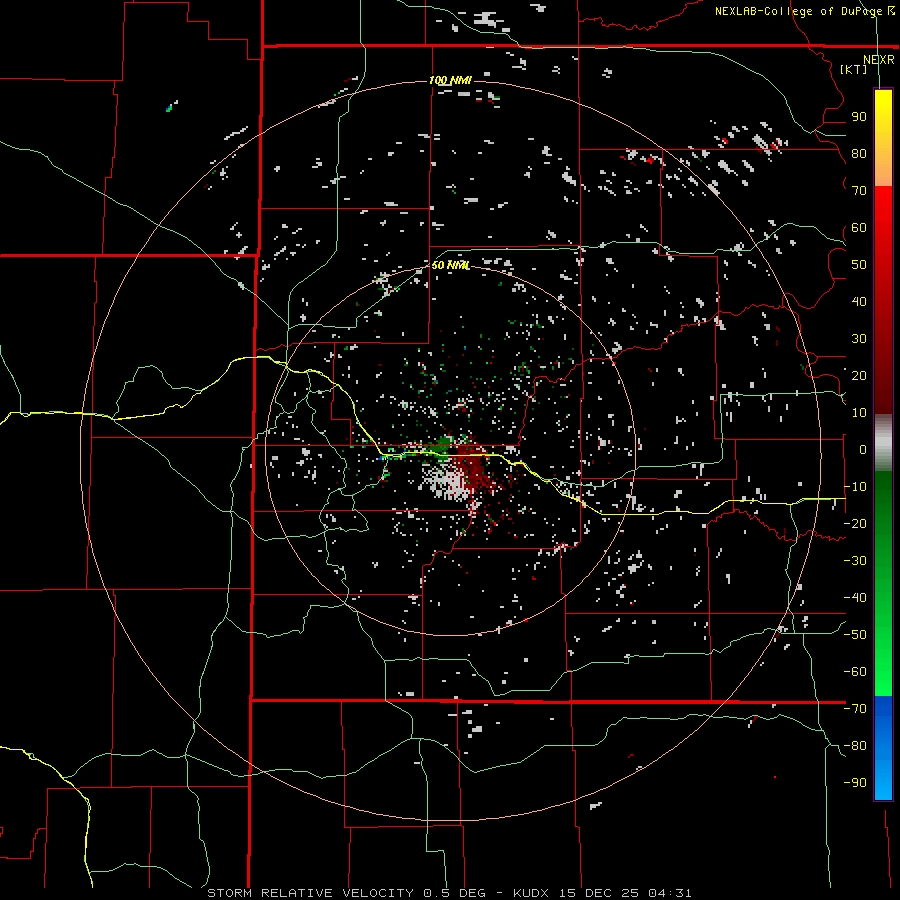This screenshot has height=900, width=900.
Task: Select the 50 NMI range ring label
Action: [x=451, y=265]
